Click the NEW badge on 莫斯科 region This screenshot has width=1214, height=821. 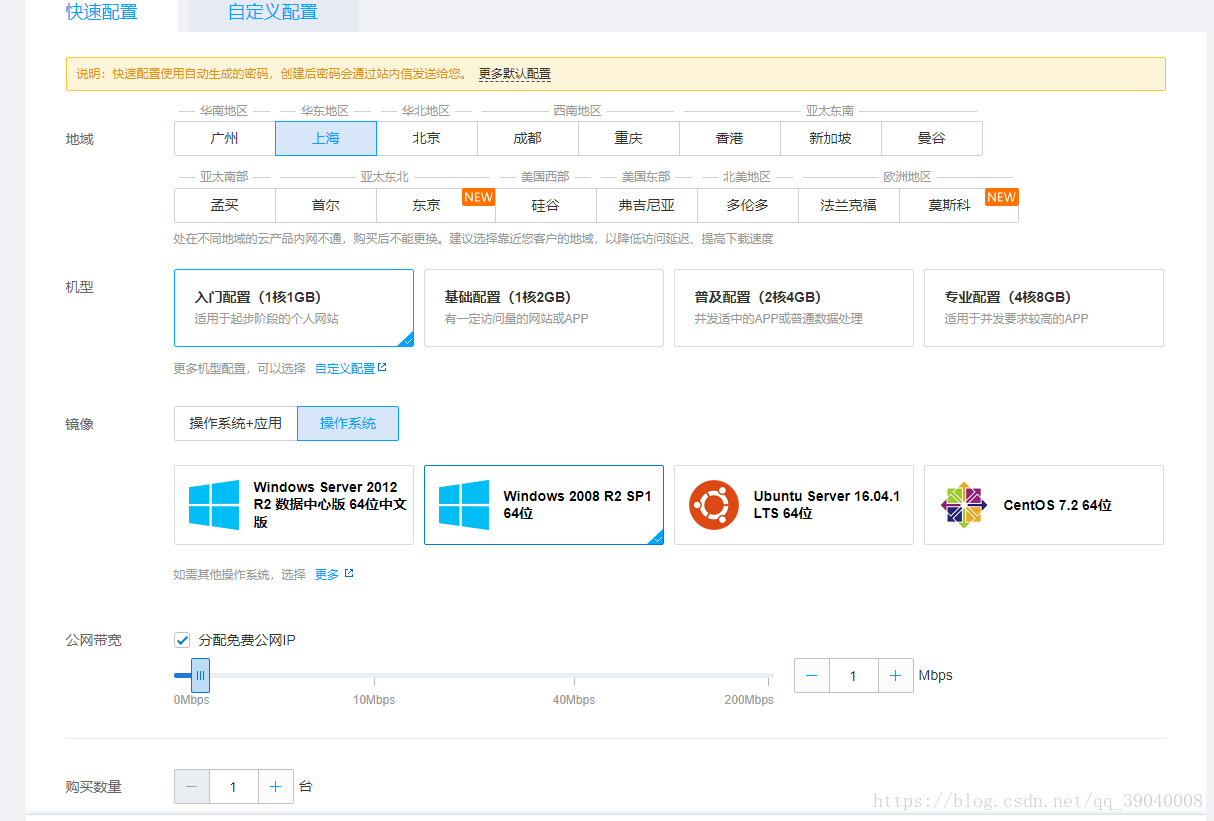[1002, 197]
